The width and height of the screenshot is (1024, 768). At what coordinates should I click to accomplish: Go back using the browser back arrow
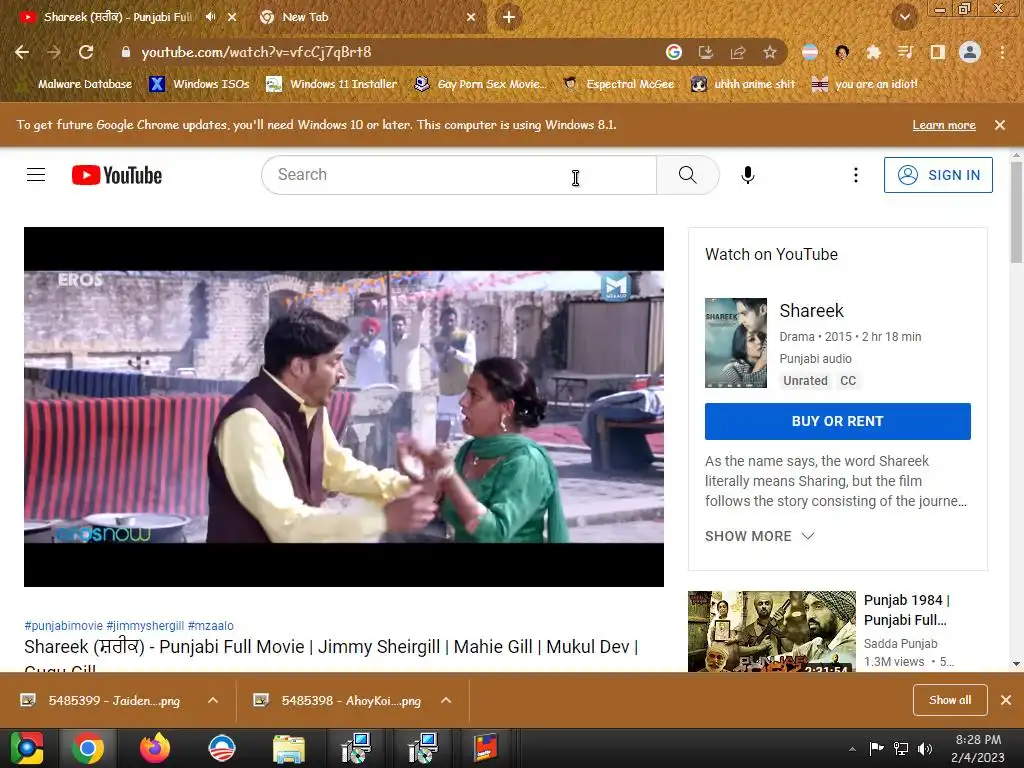22,52
